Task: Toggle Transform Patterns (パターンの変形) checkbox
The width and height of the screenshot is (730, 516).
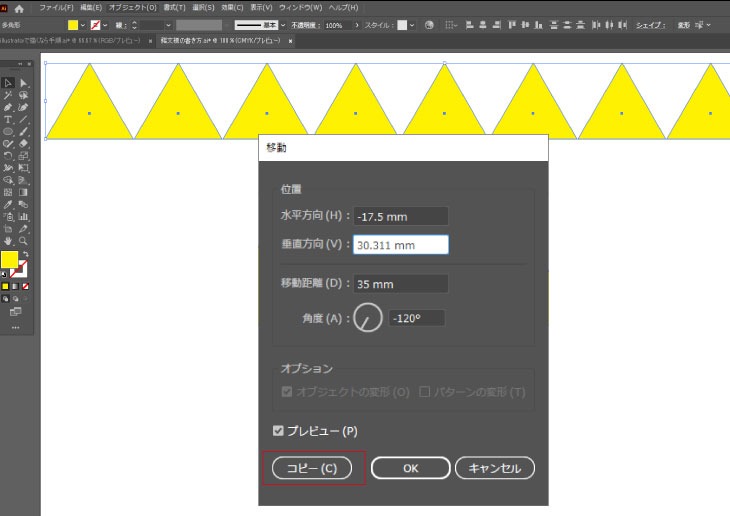Action: [x=425, y=392]
